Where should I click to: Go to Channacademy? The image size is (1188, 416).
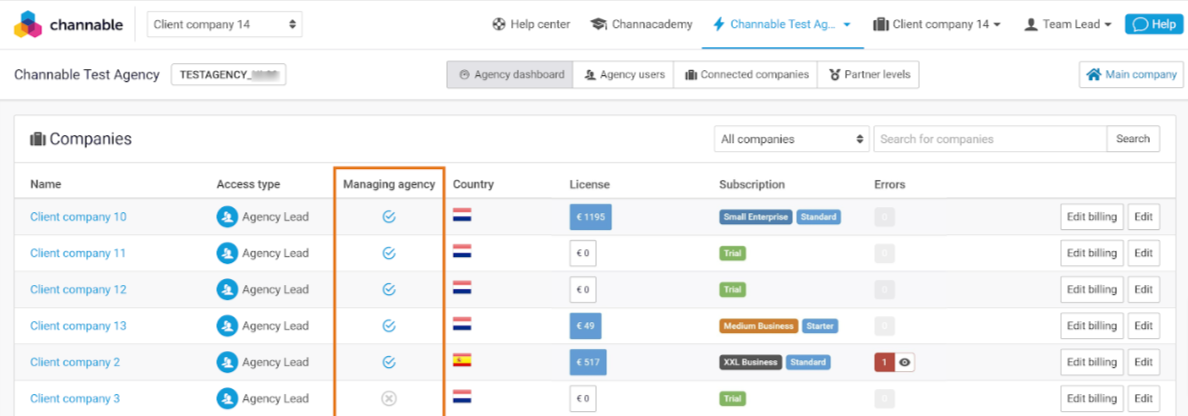pos(642,24)
